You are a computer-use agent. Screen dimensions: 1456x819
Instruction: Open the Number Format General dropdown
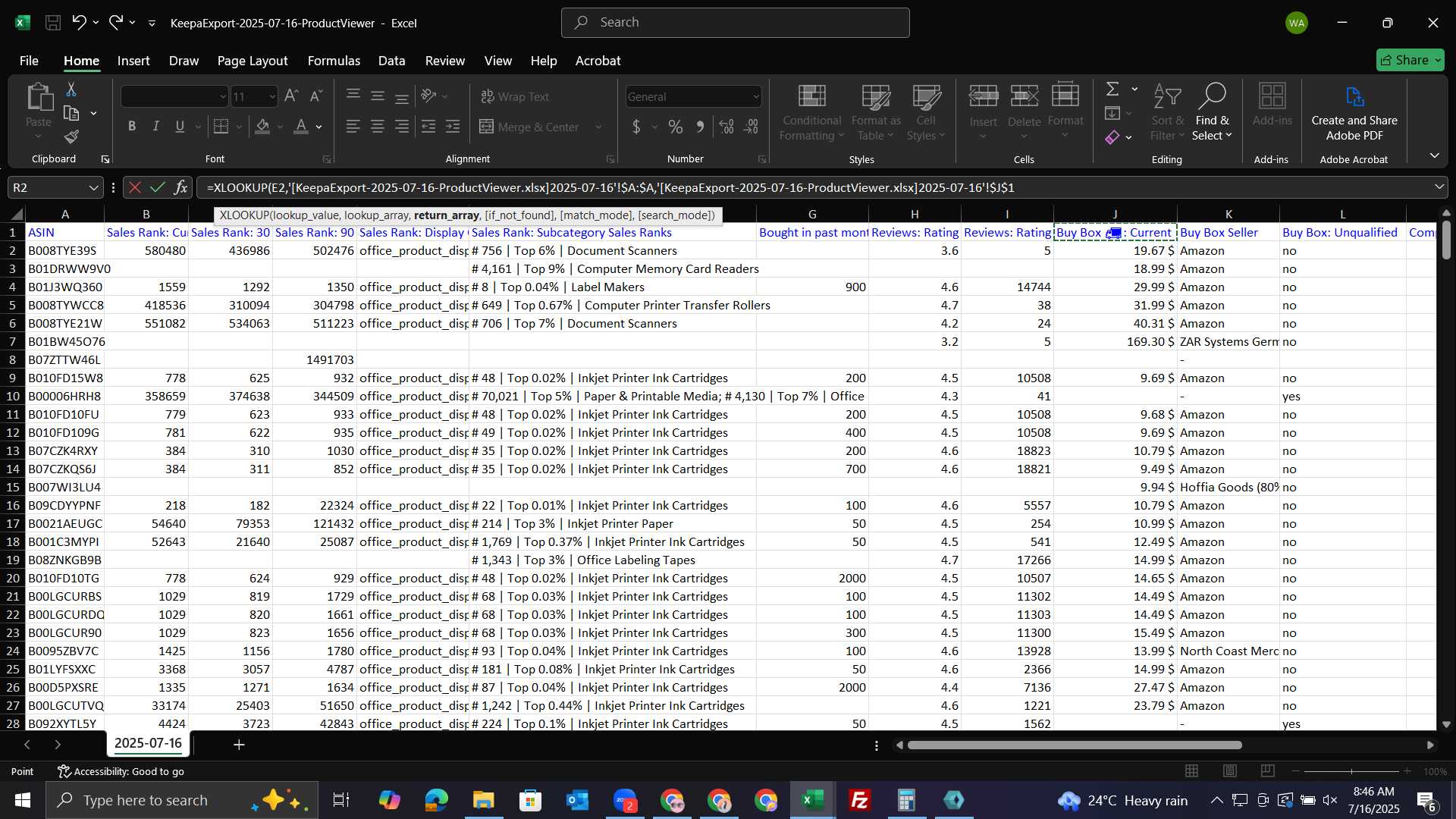pos(755,97)
